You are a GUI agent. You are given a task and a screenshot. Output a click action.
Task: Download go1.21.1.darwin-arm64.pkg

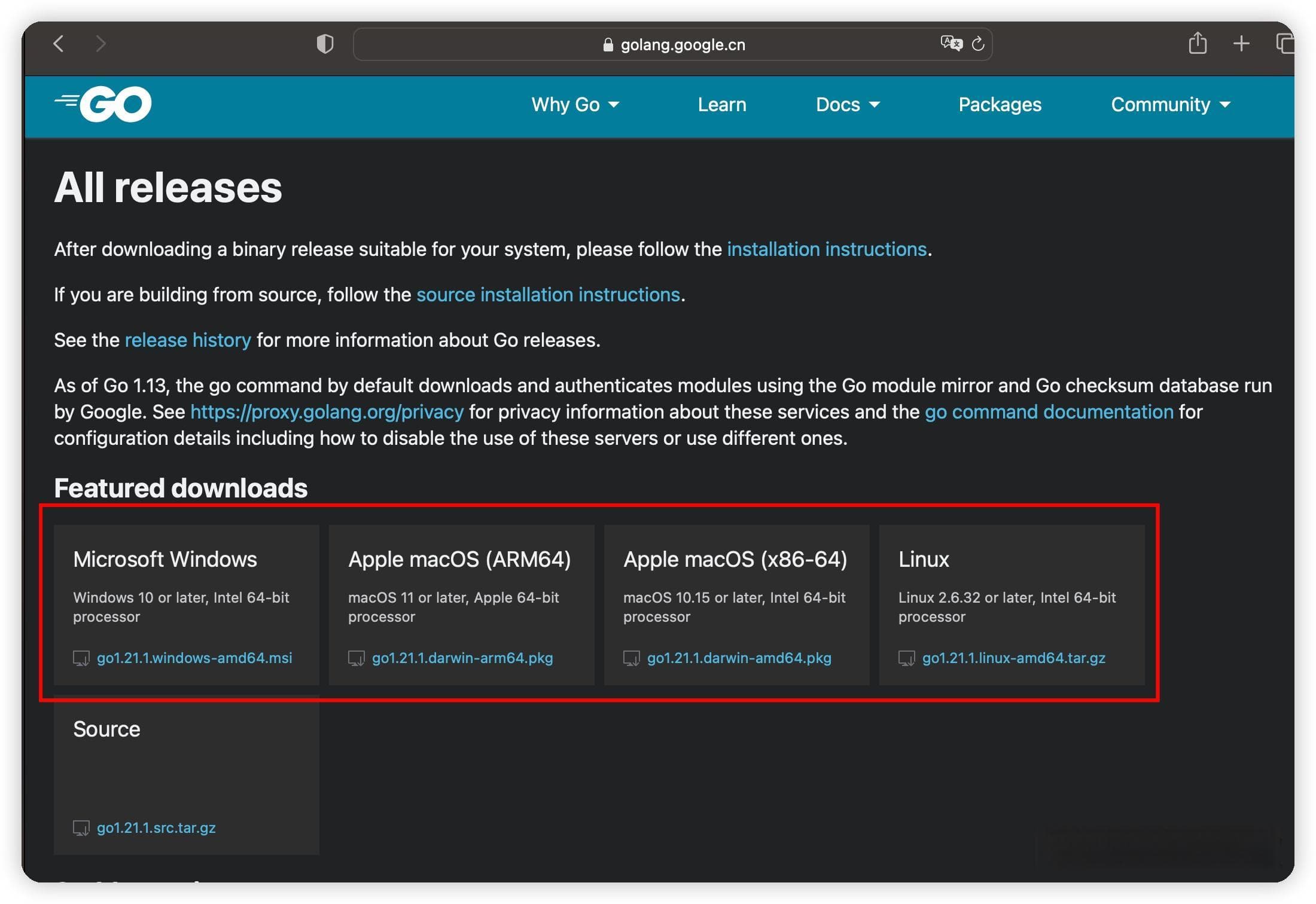pyautogui.click(x=462, y=658)
